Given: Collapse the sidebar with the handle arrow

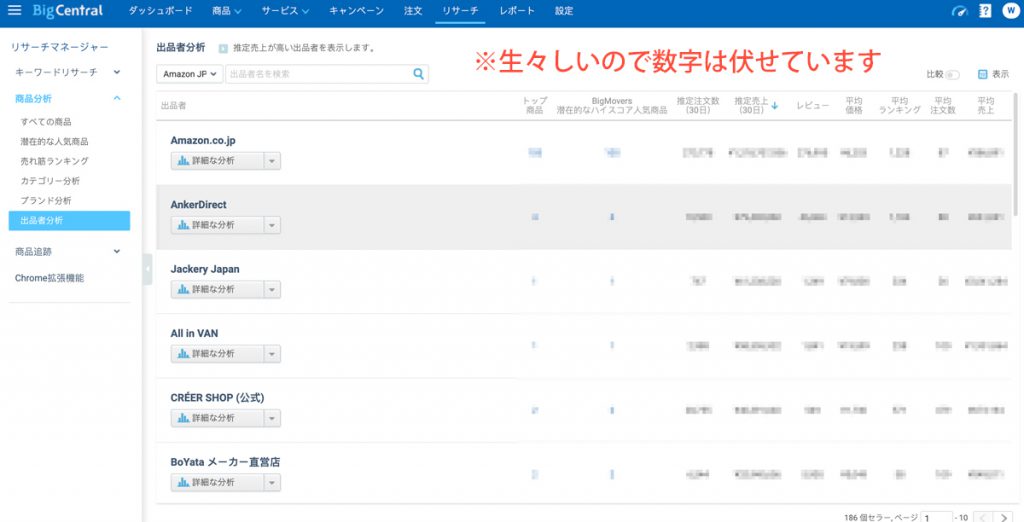Looking at the screenshot, I should pos(148,269).
